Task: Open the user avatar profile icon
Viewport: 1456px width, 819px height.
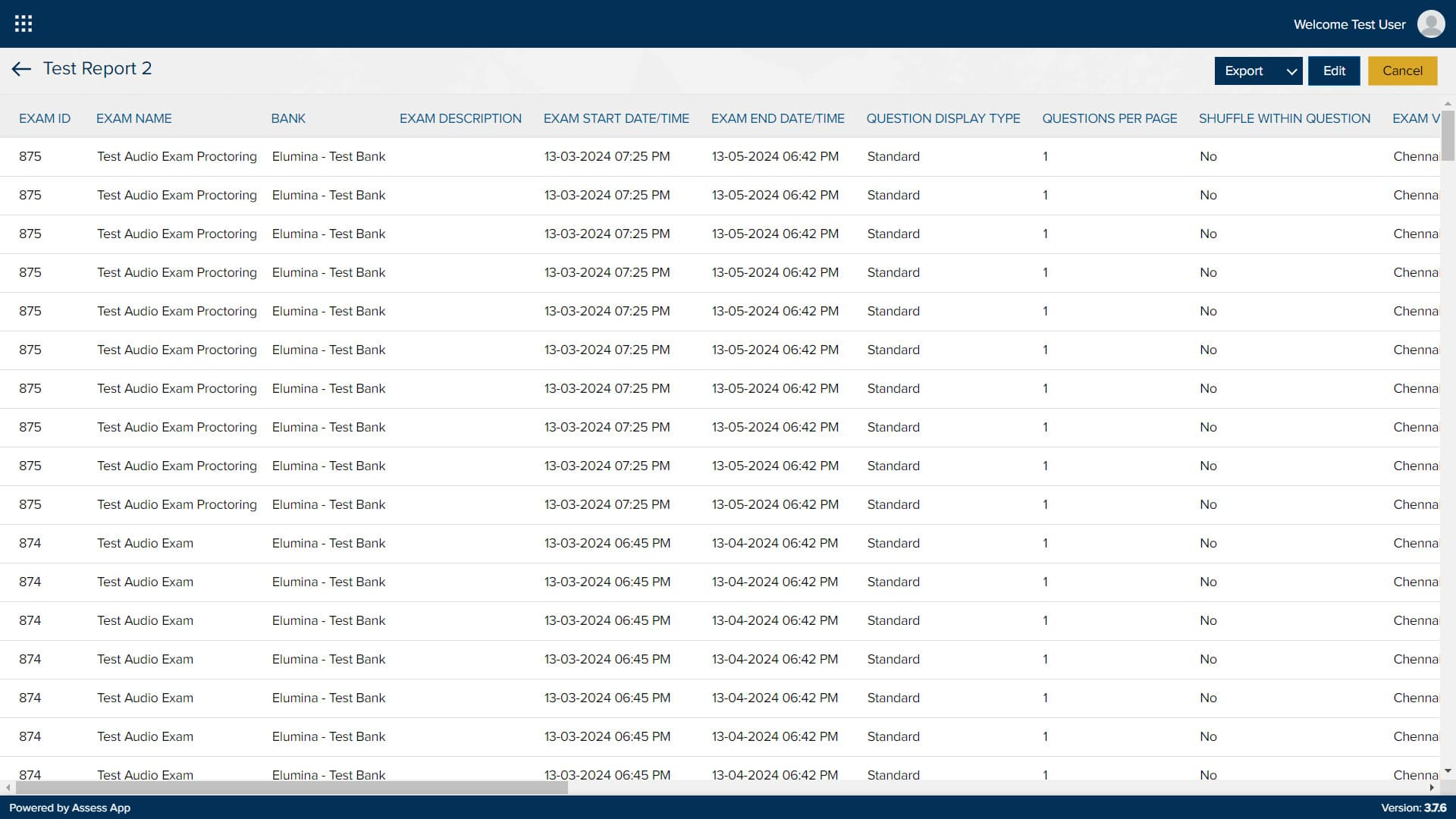Action: pyautogui.click(x=1430, y=24)
